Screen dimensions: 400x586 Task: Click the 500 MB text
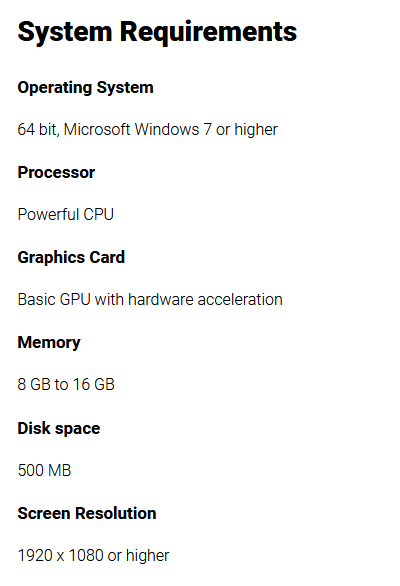point(44,471)
